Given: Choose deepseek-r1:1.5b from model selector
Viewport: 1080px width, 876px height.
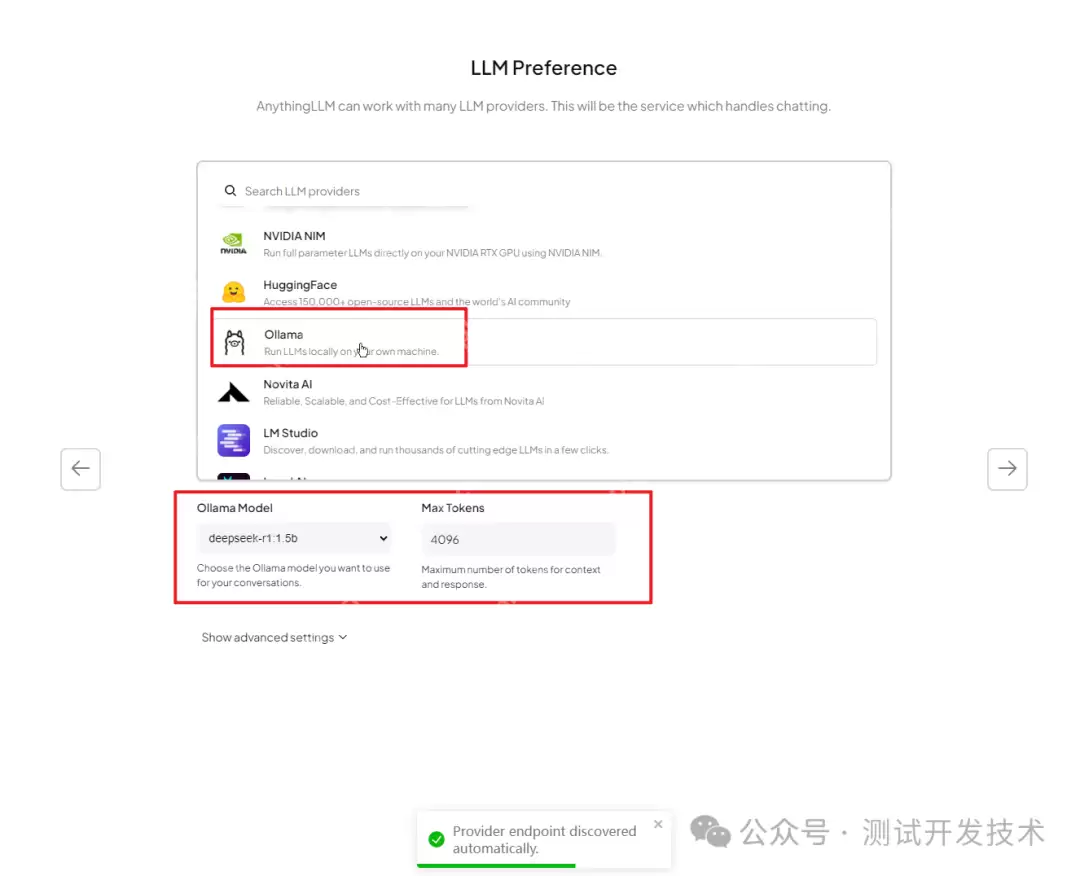Looking at the screenshot, I should tap(293, 538).
